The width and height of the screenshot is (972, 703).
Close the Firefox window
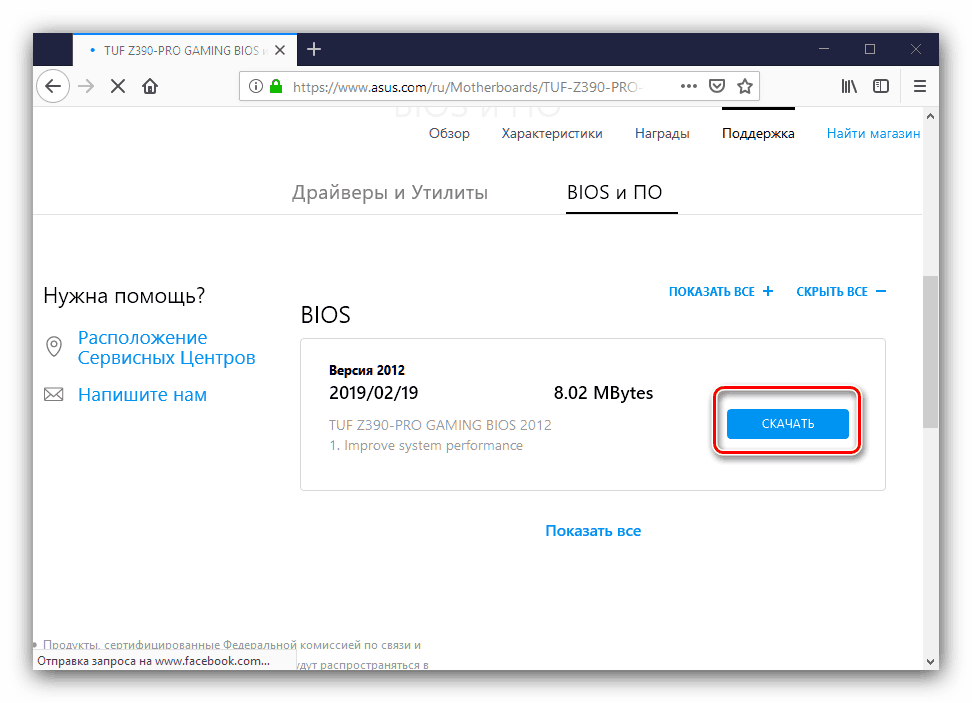tap(916, 49)
